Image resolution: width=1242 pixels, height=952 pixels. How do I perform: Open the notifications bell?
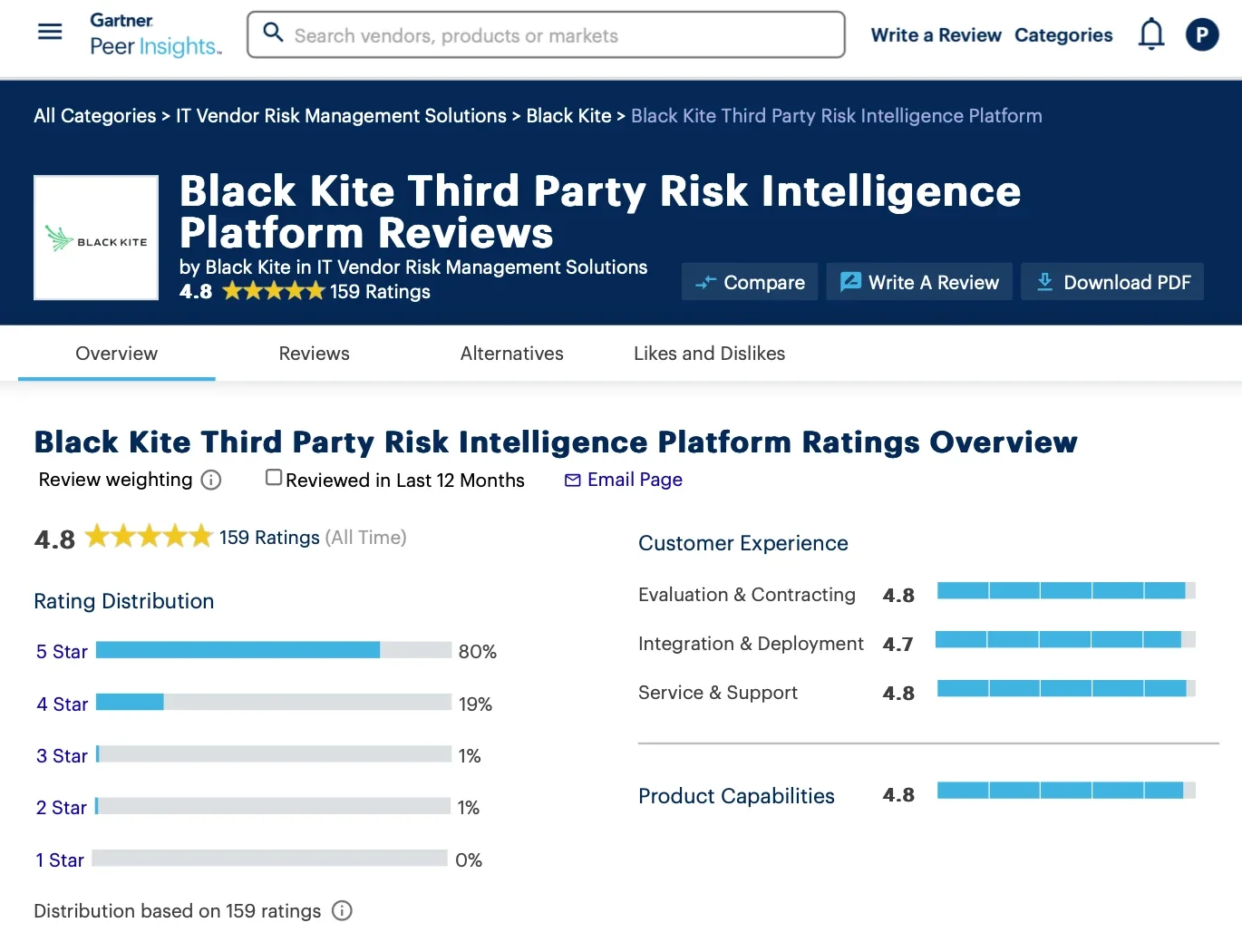[1151, 34]
